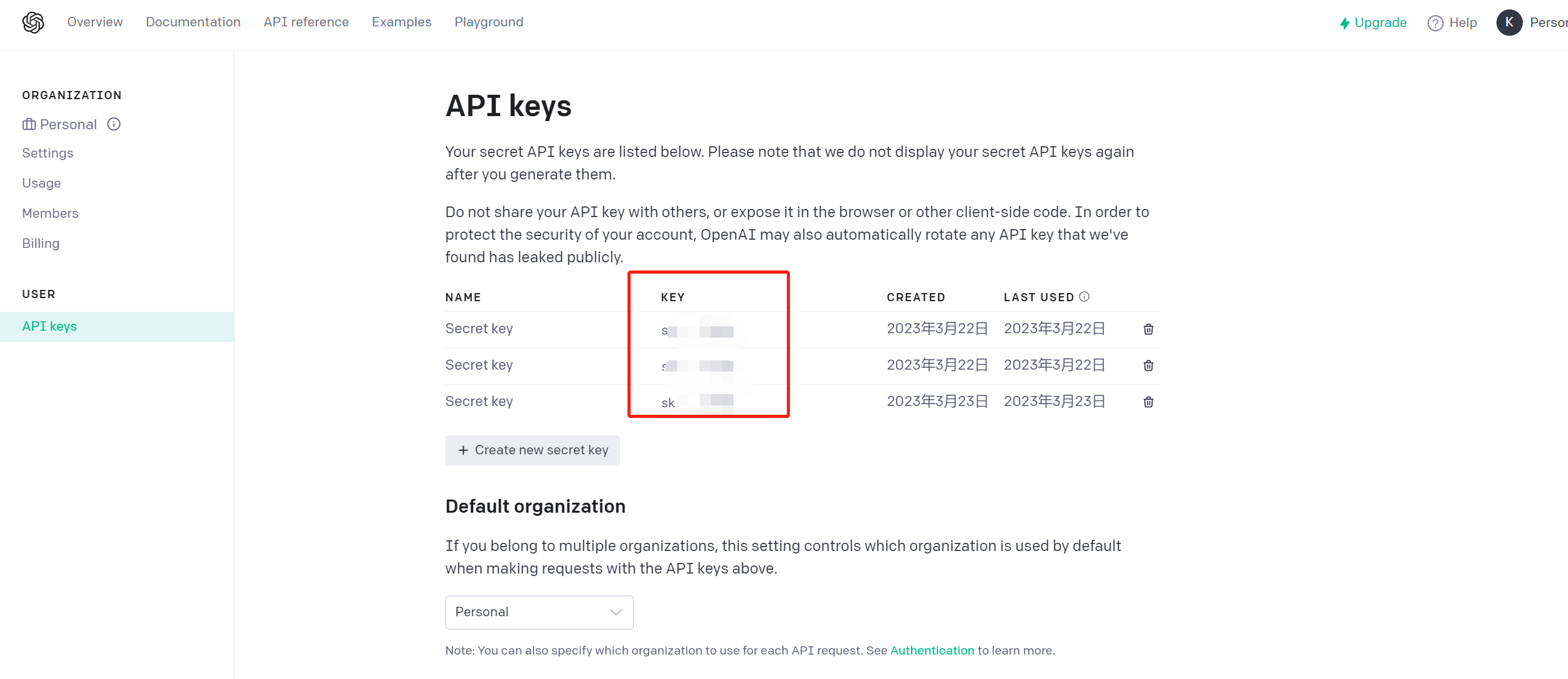Viewport: 1568px width, 679px height.
Task: Open the Default organization Personal dropdown
Action: point(538,612)
